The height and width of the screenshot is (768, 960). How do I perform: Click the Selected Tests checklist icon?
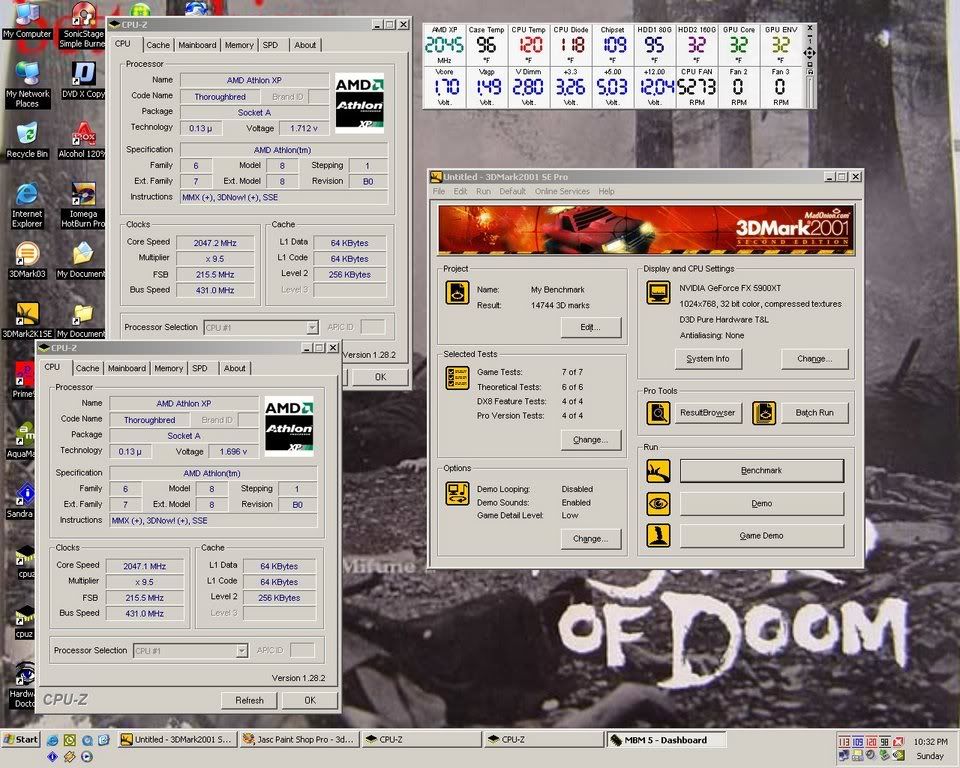point(457,378)
